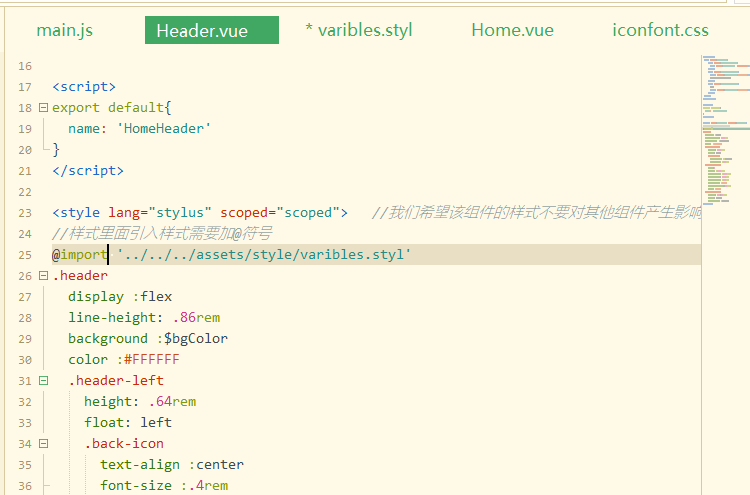Switch to the main.js tab

[65, 30]
